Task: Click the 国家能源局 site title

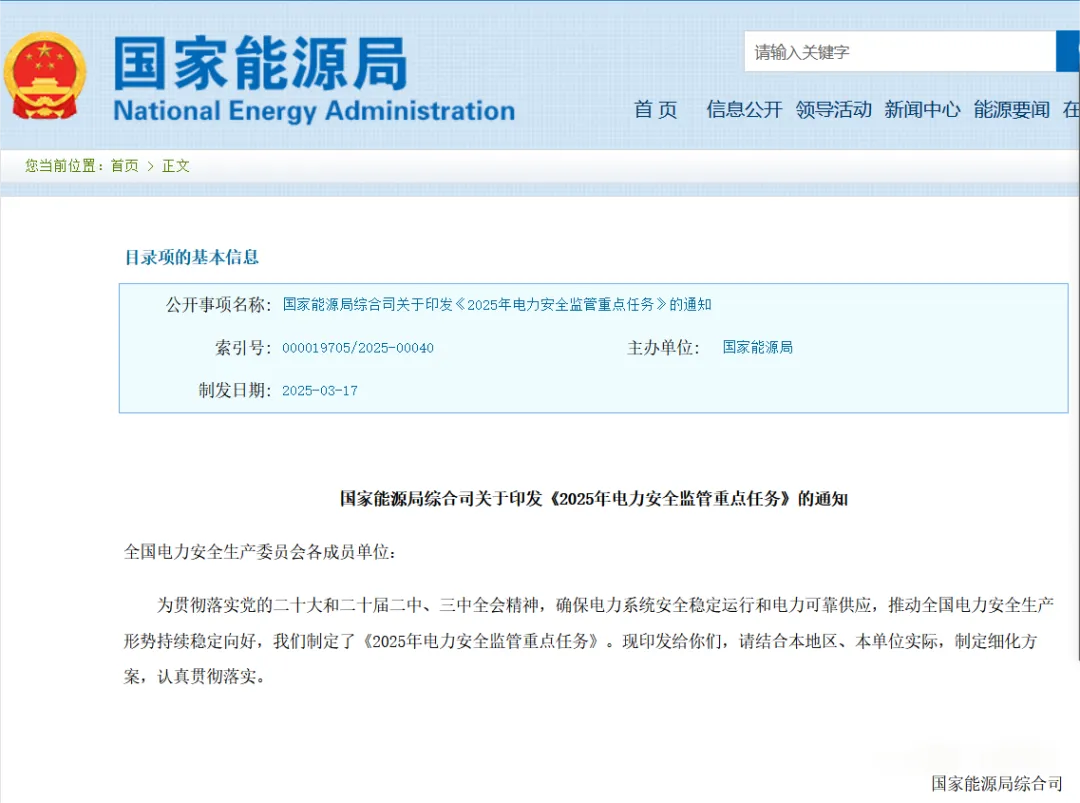Action: pos(260,63)
